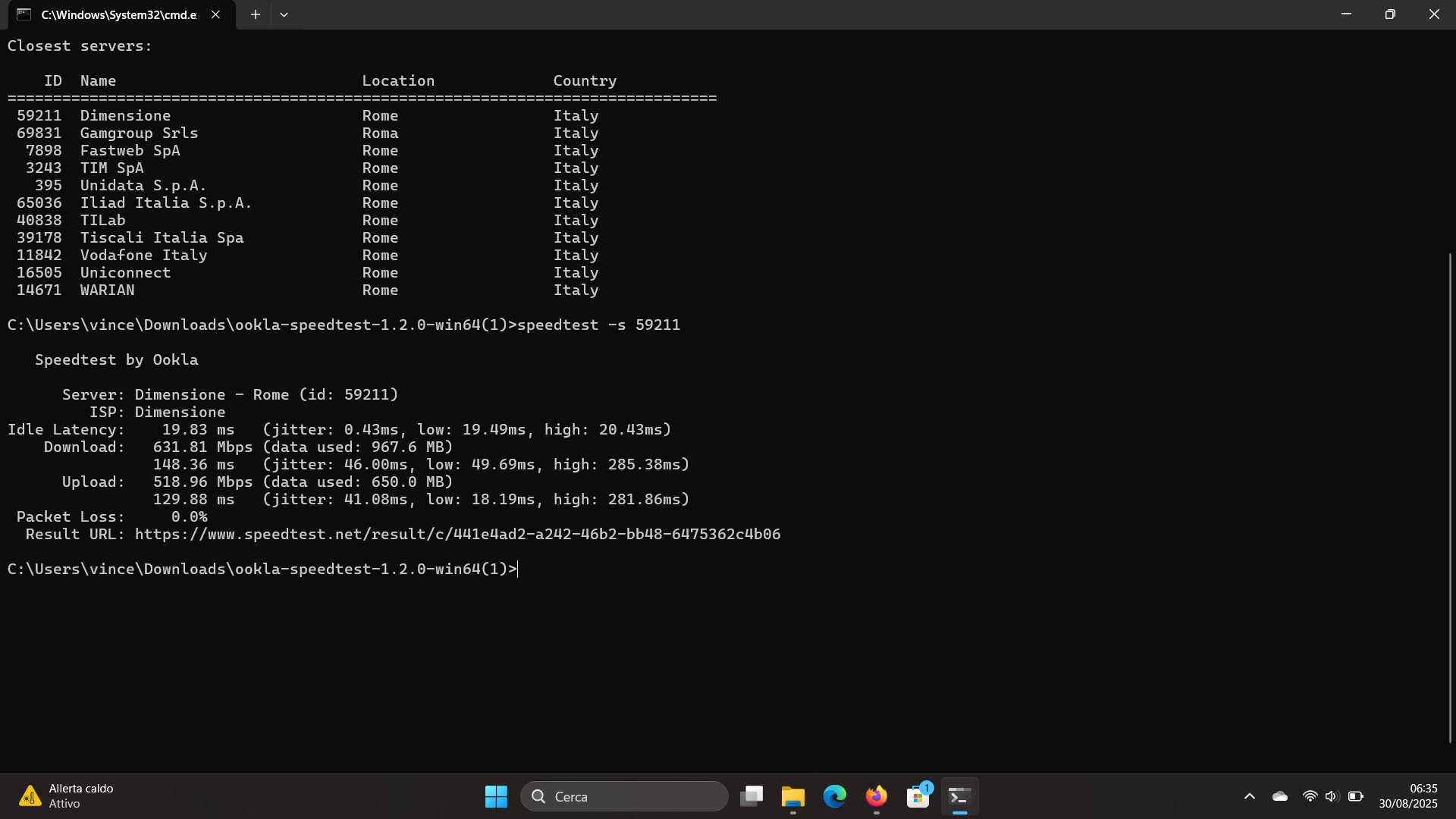Open the clock and date panel
The width and height of the screenshot is (1456, 819).
coord(1407,796)
